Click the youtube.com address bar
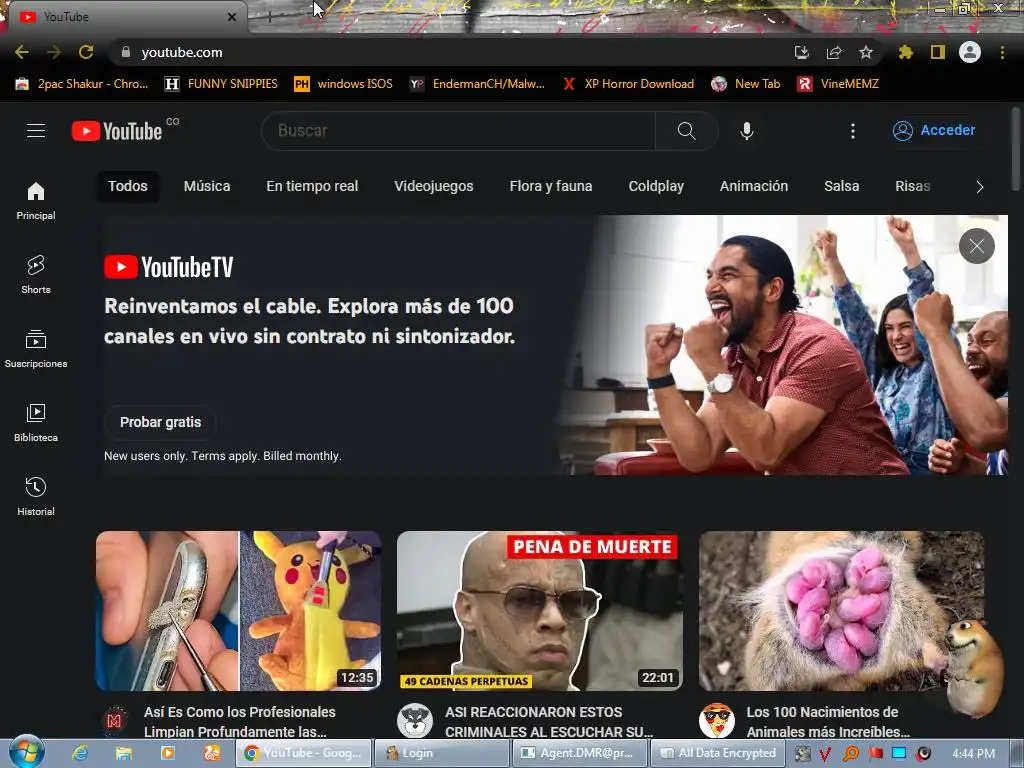 click(x=451, y=52)
